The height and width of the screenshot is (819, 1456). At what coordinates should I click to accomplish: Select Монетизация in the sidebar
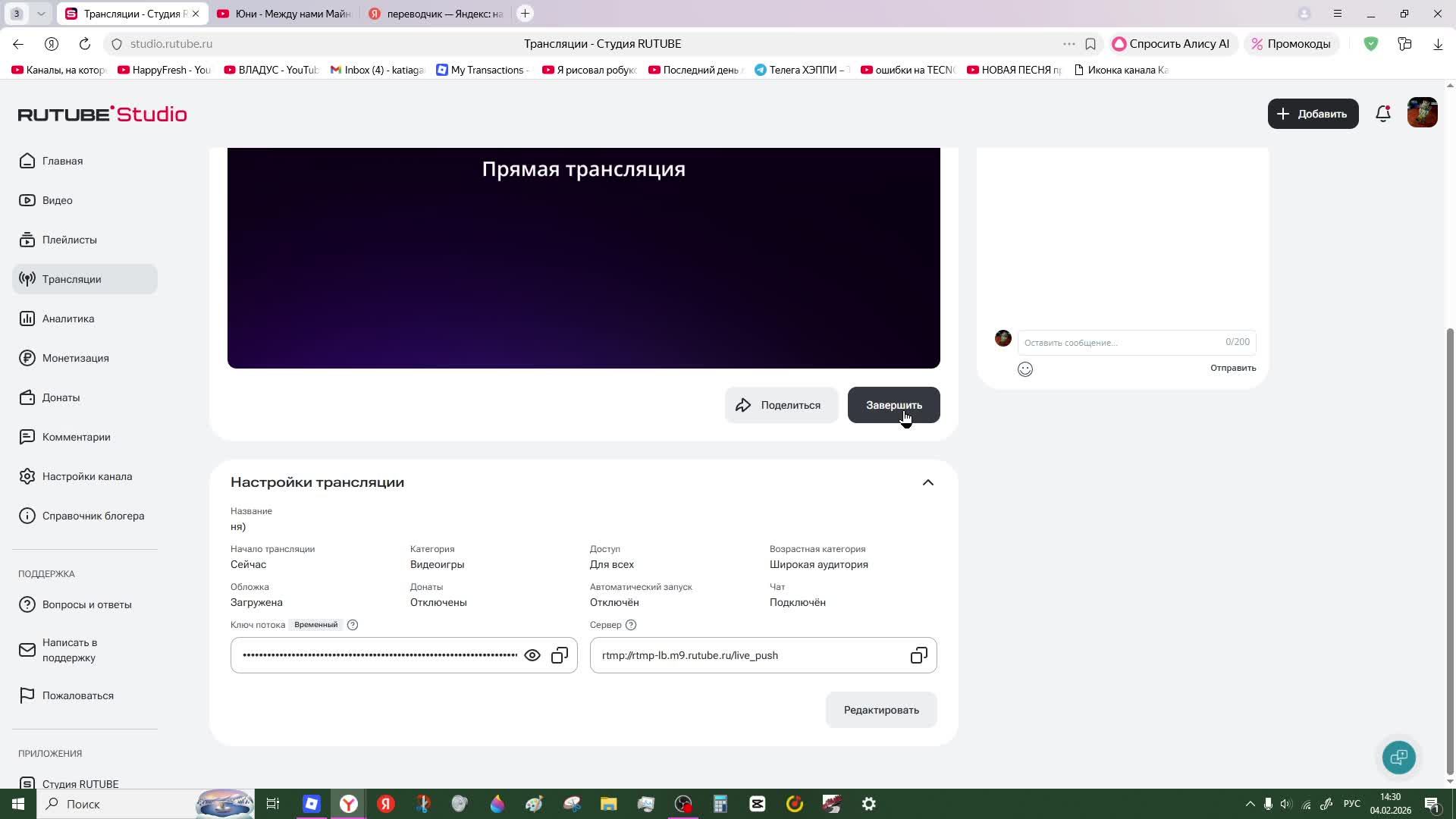74,358
